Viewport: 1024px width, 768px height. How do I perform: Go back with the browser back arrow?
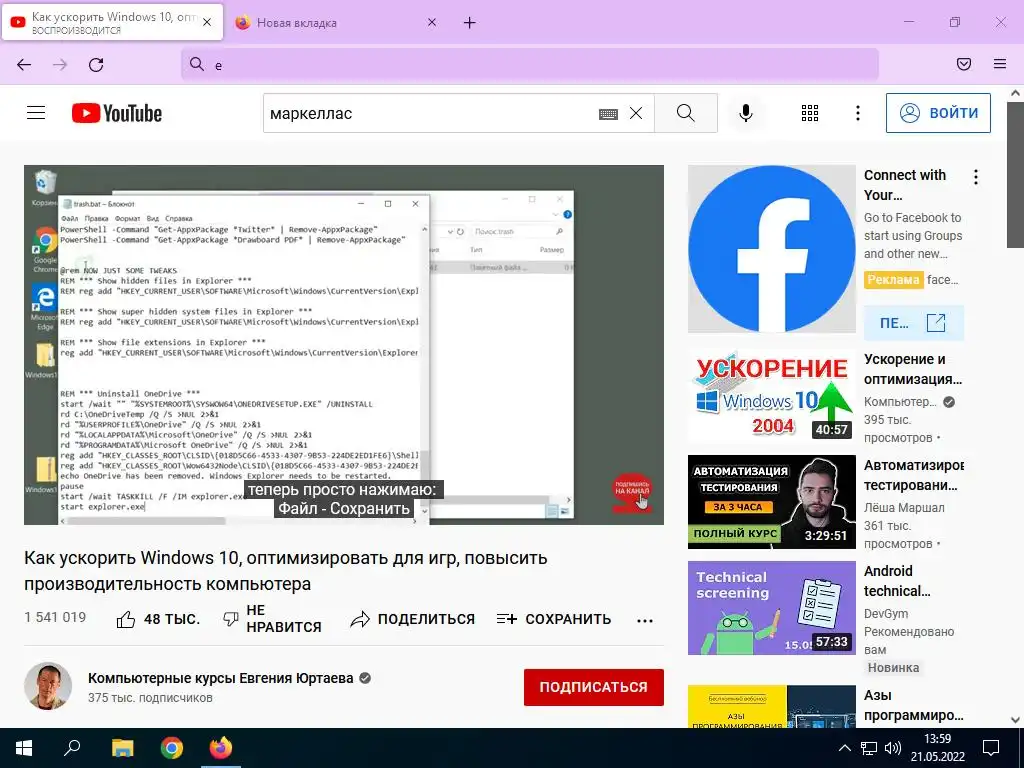(24, 64)
